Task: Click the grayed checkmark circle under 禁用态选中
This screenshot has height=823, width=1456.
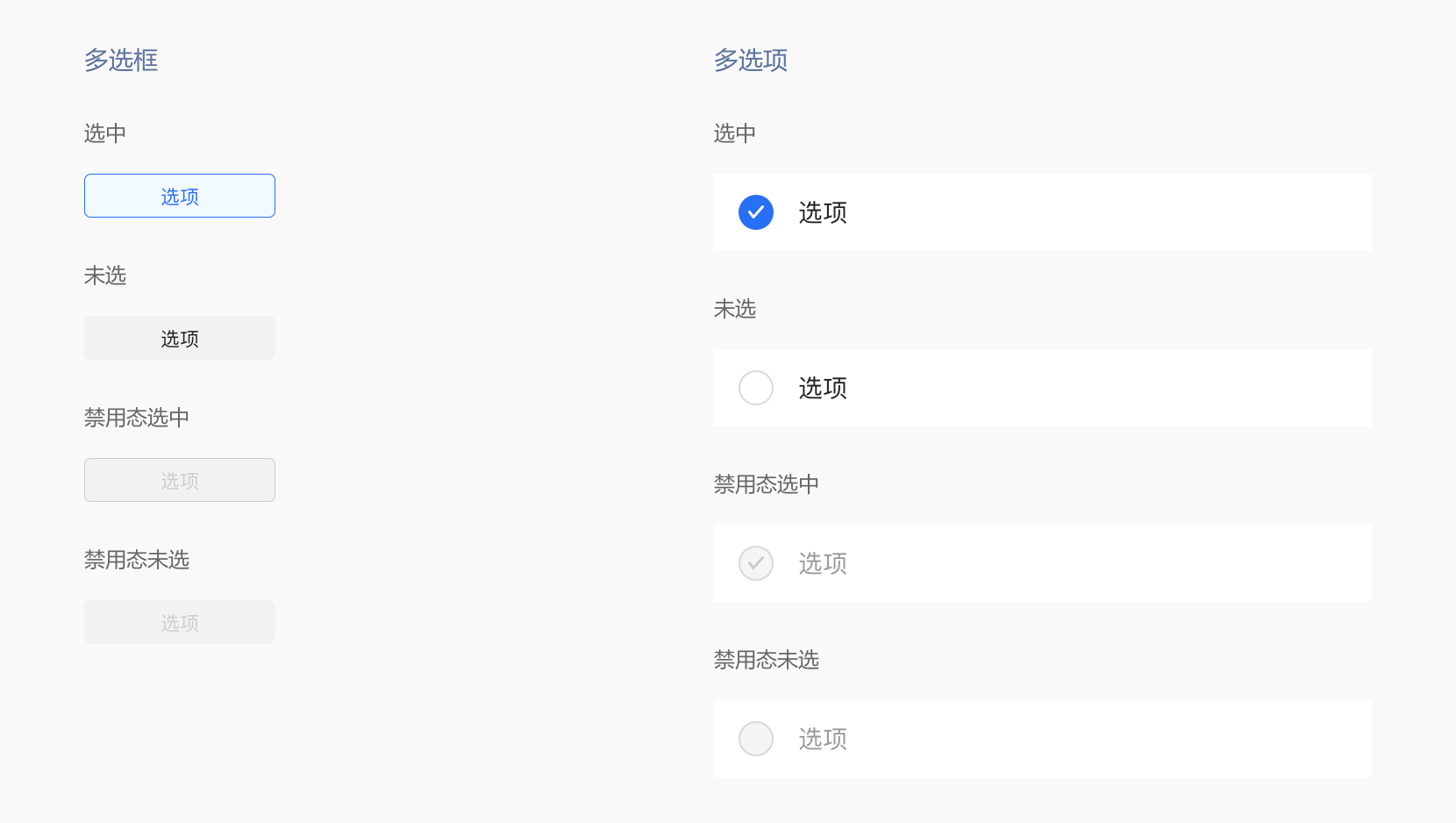Action: pos(755,563)
